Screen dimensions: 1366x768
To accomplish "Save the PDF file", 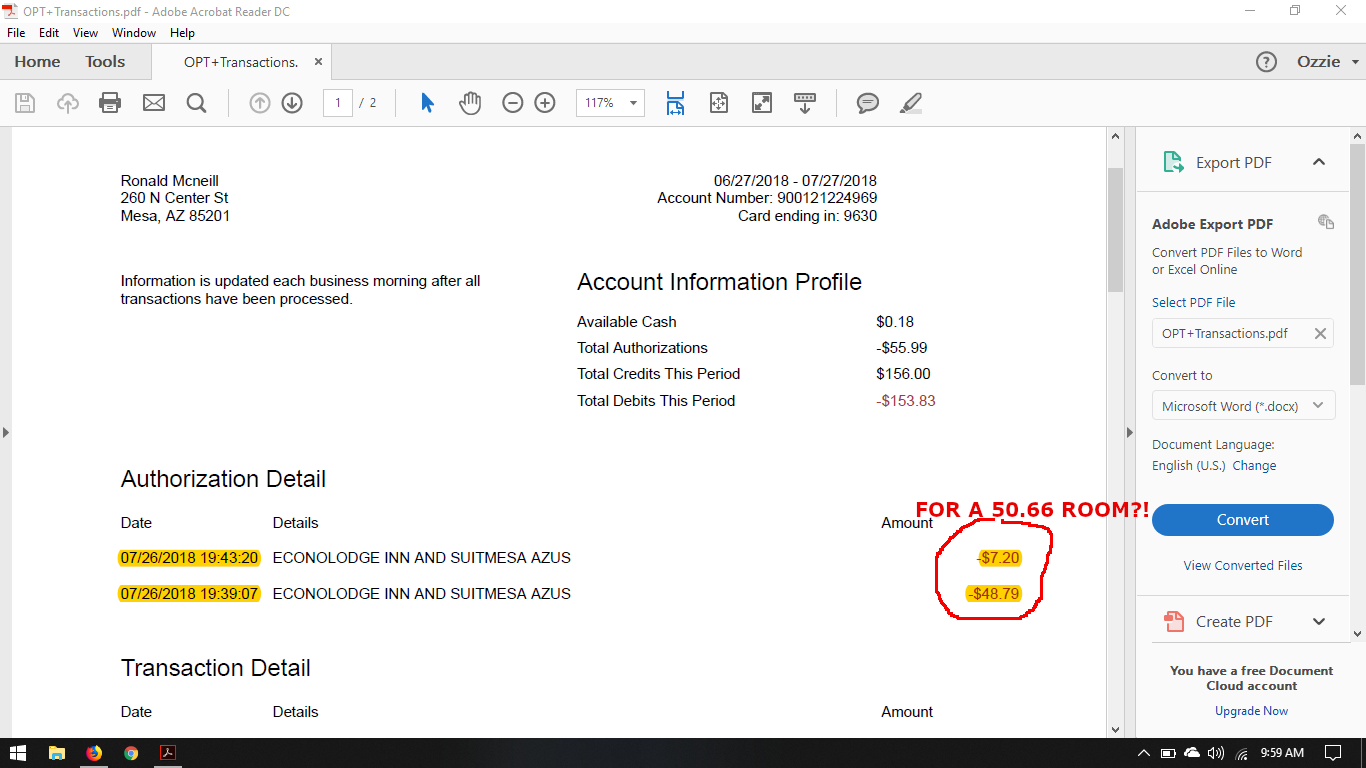I will [x=24, y=102].
